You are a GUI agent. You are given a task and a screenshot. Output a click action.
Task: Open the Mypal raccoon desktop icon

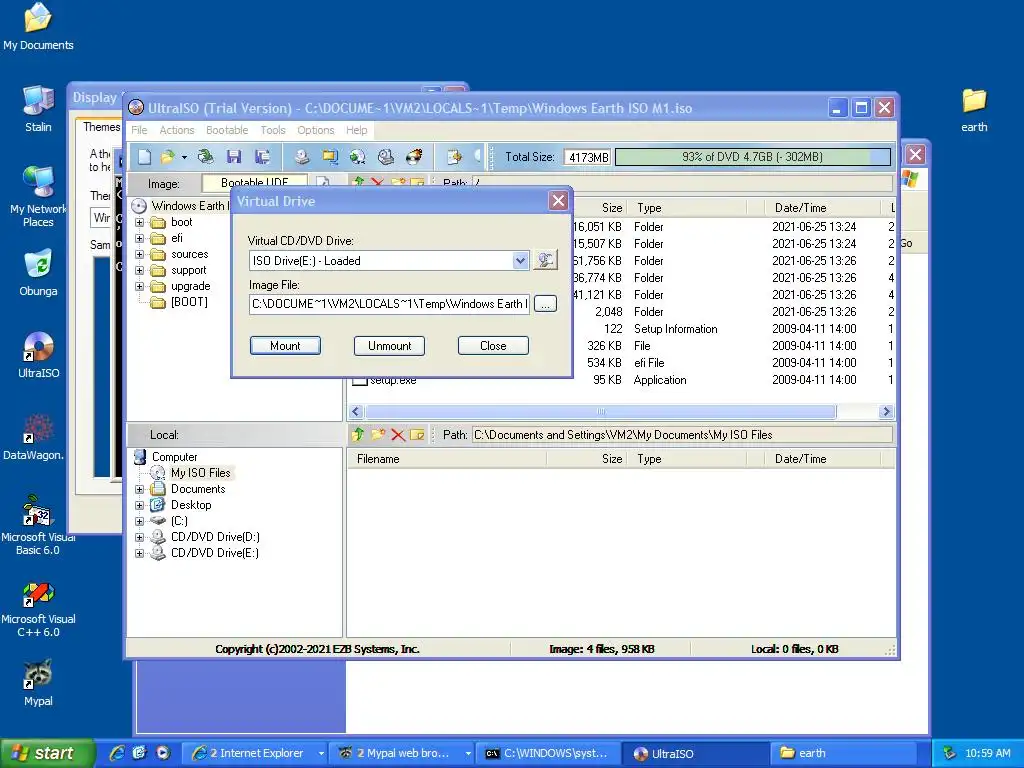[38, 684]
